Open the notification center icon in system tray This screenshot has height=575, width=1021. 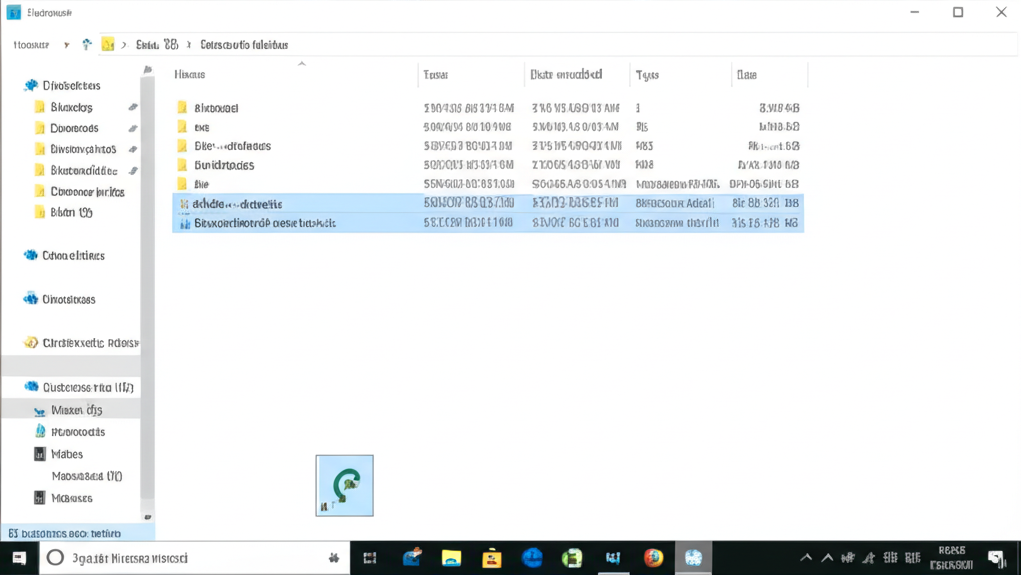996,558
